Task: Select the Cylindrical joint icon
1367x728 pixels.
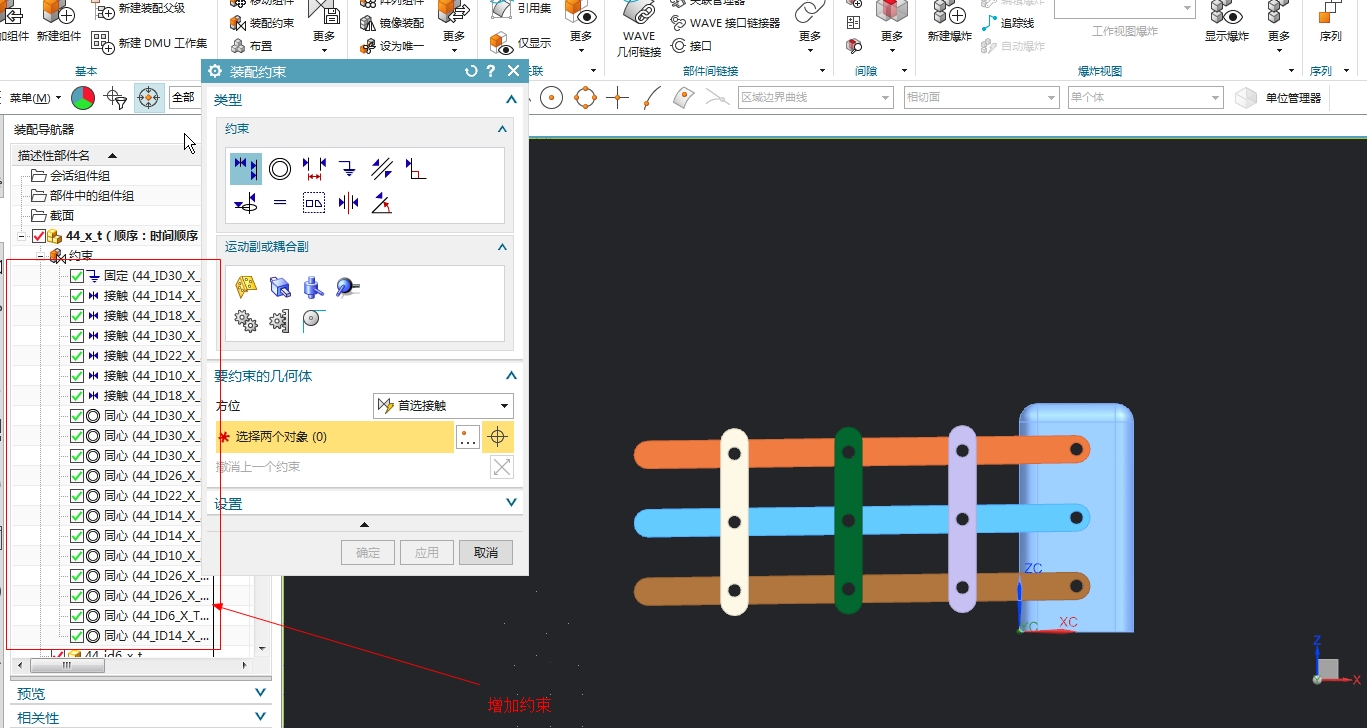Action: coord(314,287)
